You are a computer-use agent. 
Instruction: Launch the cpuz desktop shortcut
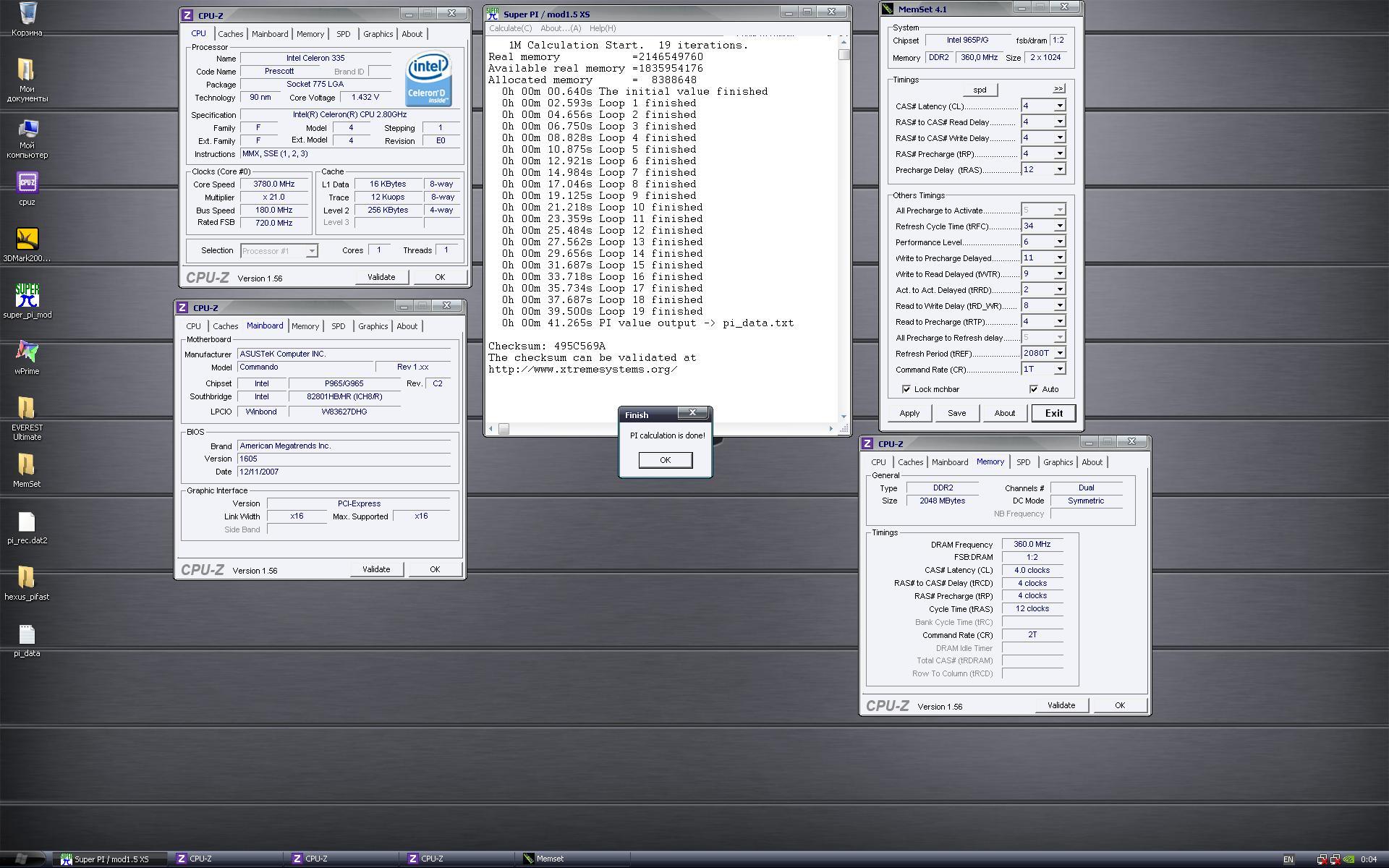[x=27, y=189]
